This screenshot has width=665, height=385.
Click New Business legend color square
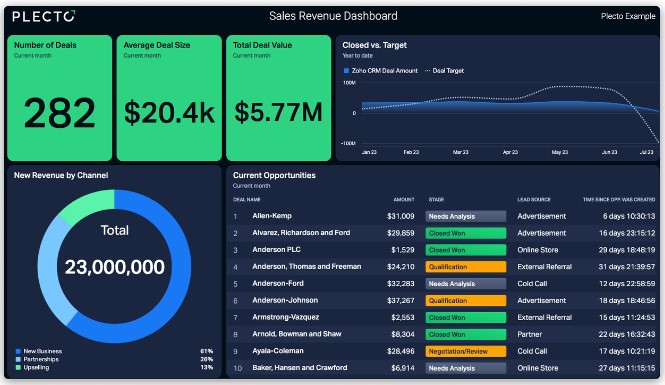pos(18,351)
